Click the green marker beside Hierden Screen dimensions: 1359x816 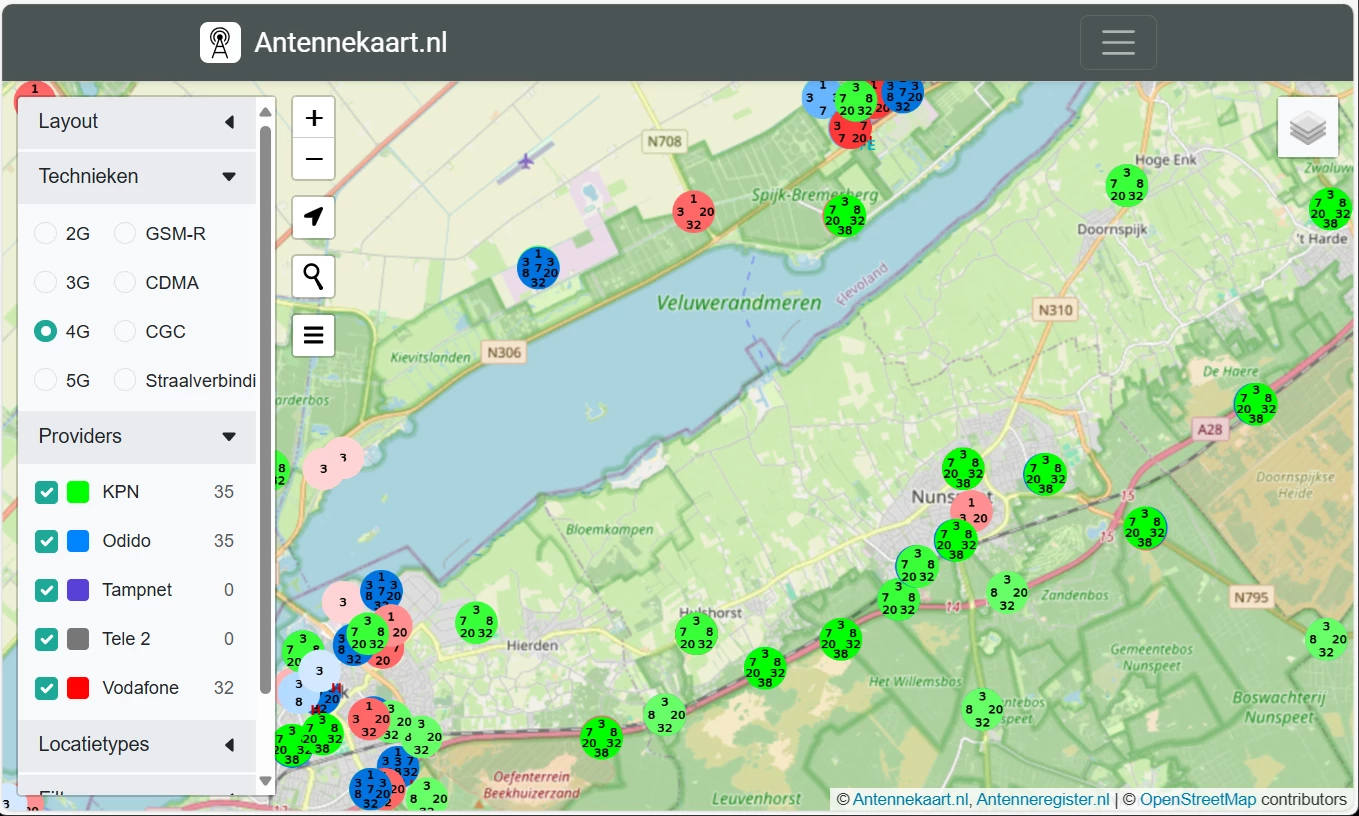[x=476, y=622]
